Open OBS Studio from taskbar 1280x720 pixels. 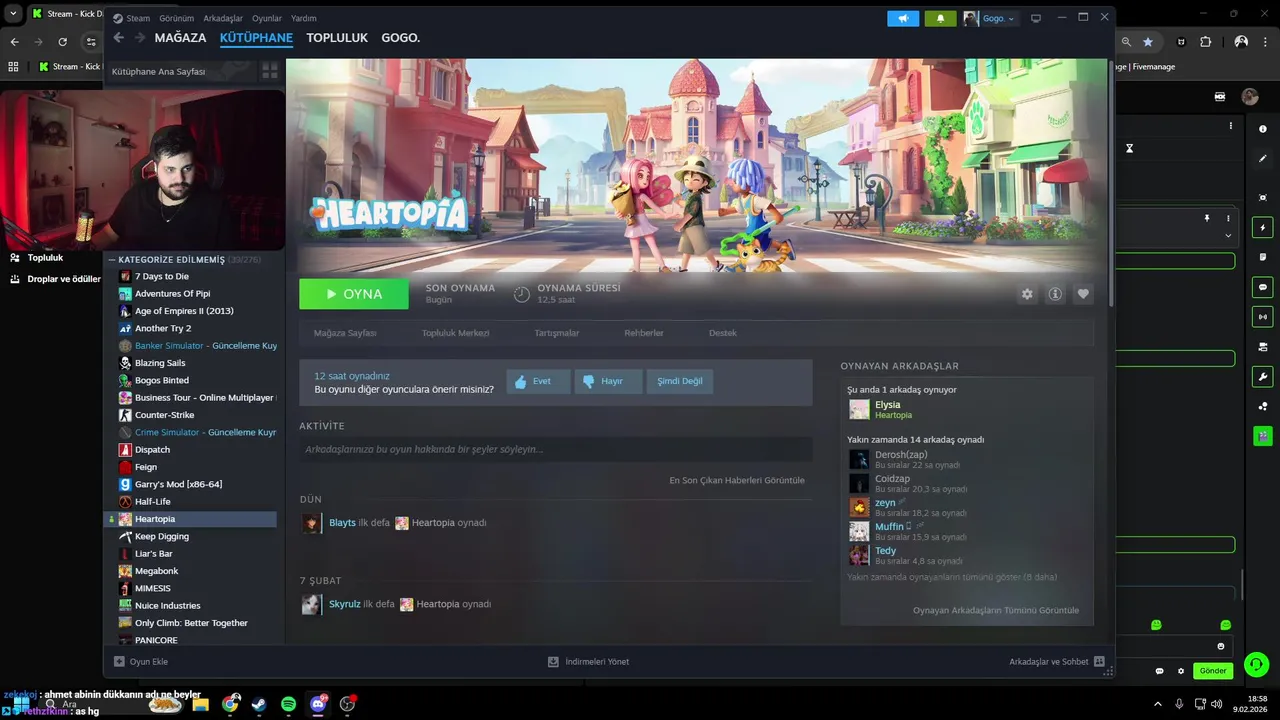[x=347, y=704]
